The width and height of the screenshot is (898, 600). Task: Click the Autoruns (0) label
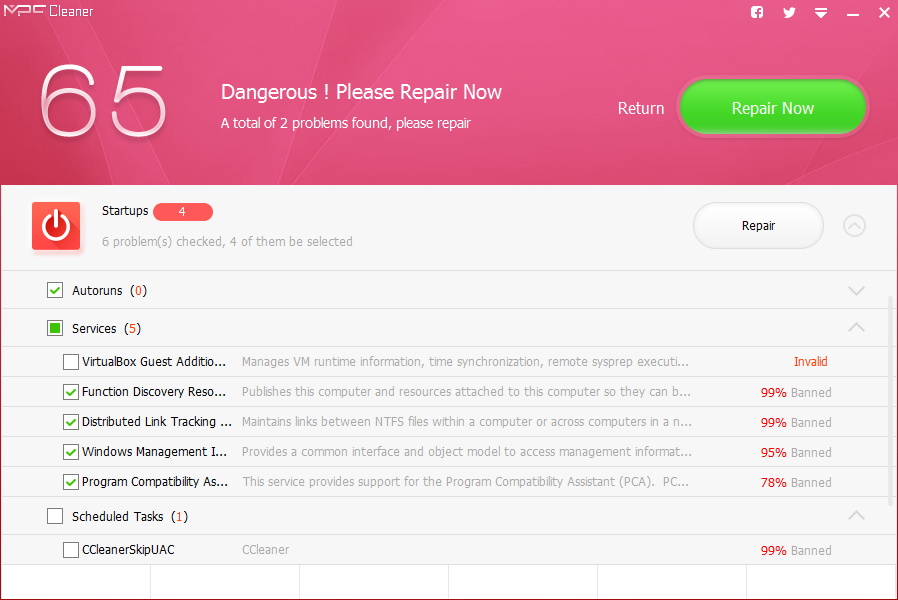pyautogui.click(x=109, y=291)
